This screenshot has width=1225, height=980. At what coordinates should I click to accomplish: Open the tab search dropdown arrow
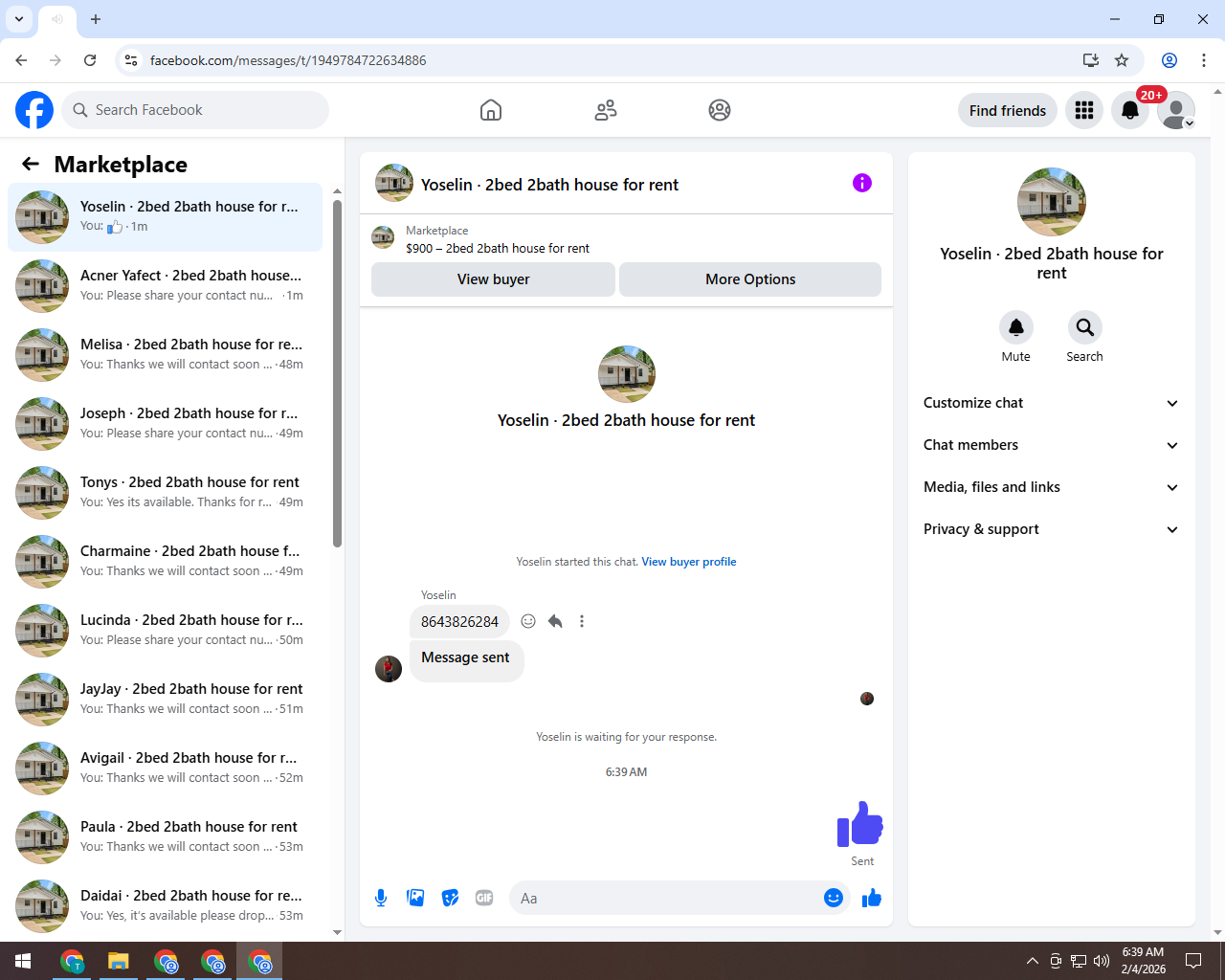click(x=19, y=19)
